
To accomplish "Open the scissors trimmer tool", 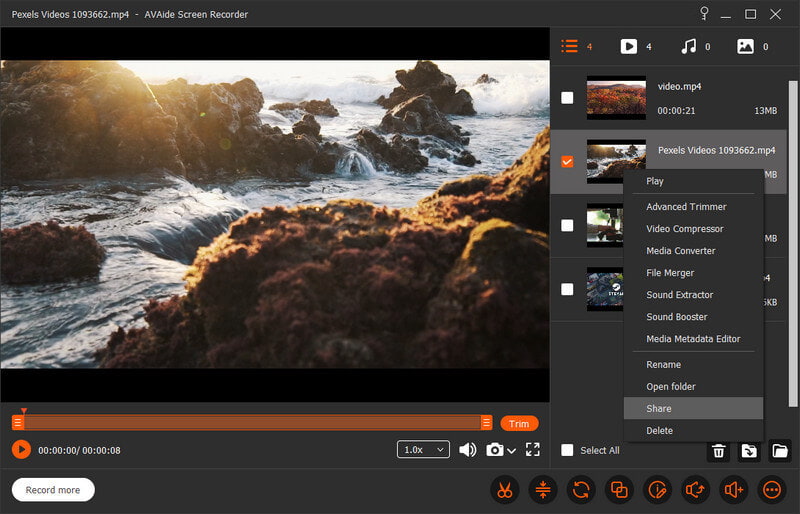I will 505,490.
